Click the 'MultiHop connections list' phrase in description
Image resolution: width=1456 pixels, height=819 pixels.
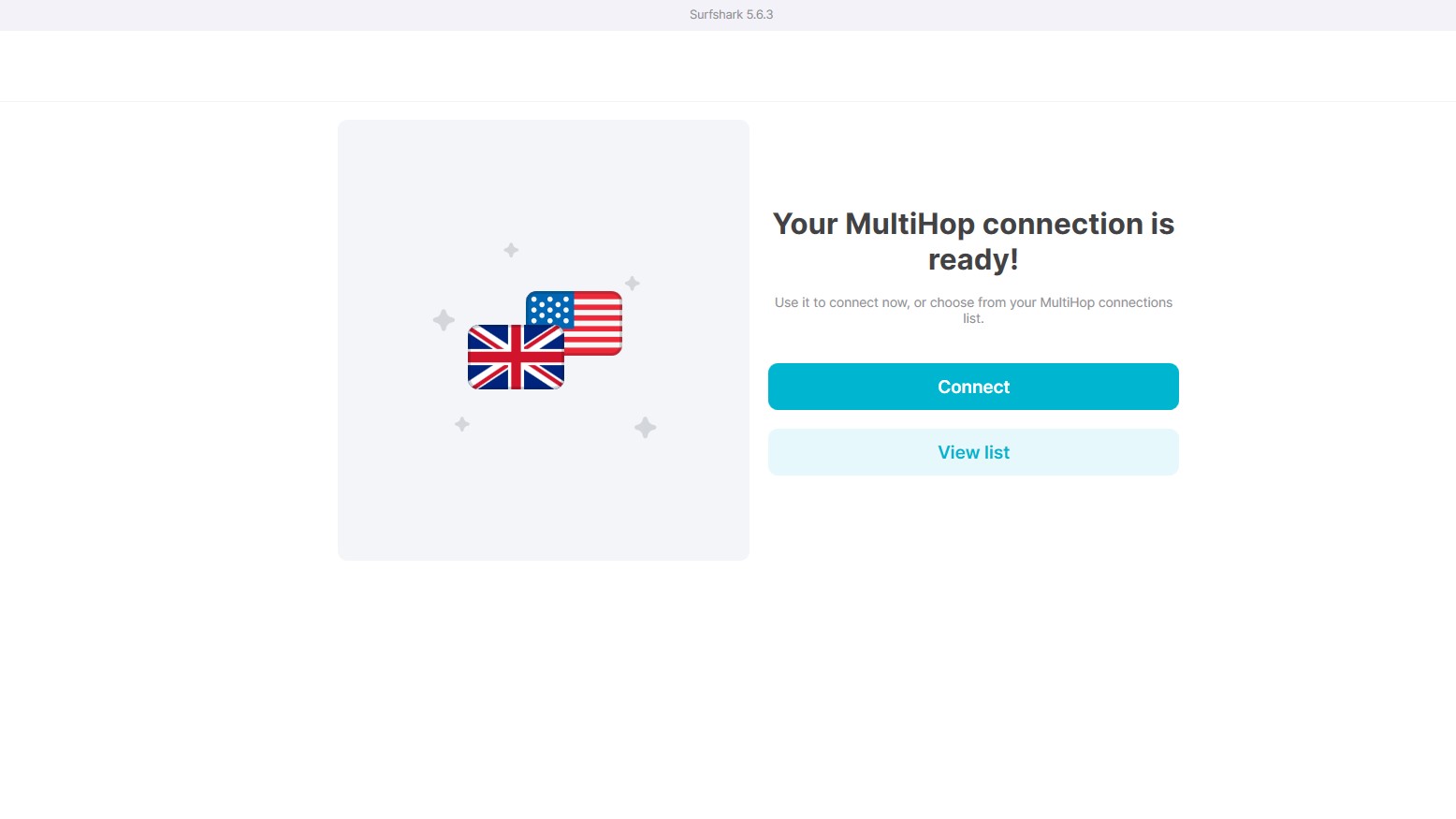(1068, 310)
